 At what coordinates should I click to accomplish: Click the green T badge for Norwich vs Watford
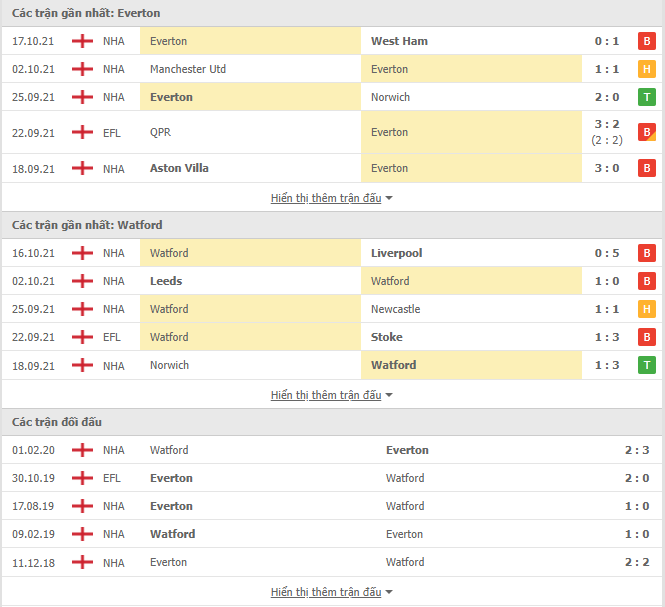click(646, 365)
